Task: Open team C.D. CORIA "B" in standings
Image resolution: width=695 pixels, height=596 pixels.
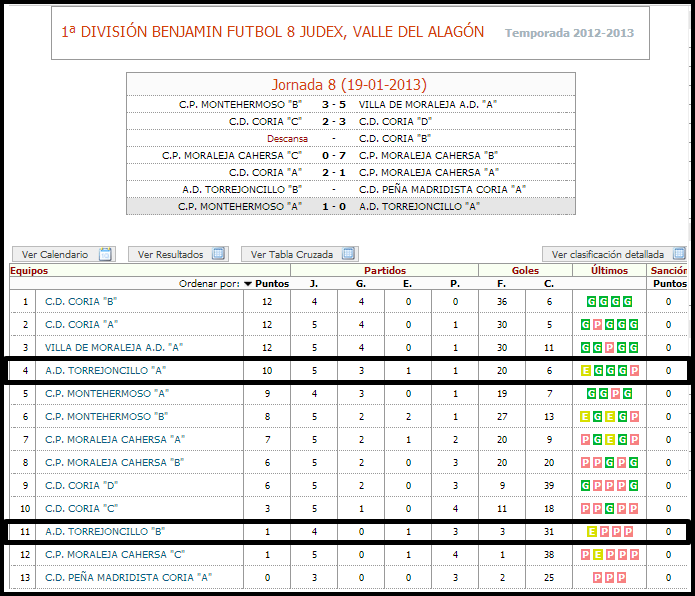Action: tap(81, 301)
